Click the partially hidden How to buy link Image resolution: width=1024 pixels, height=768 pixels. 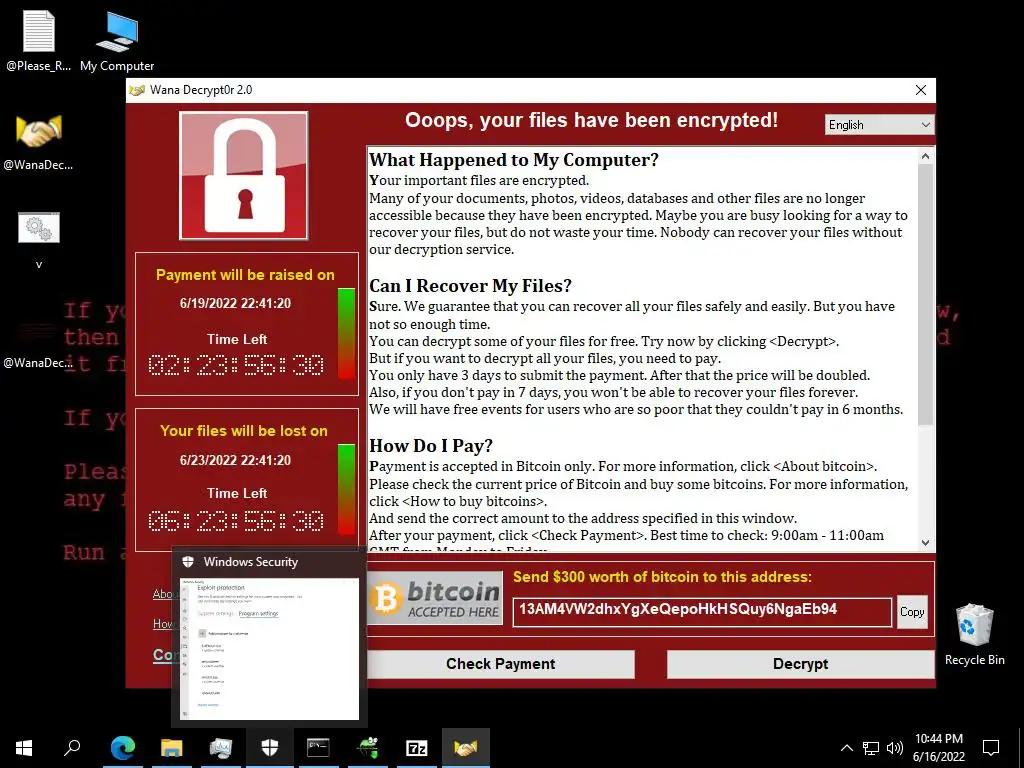point(162,624)
